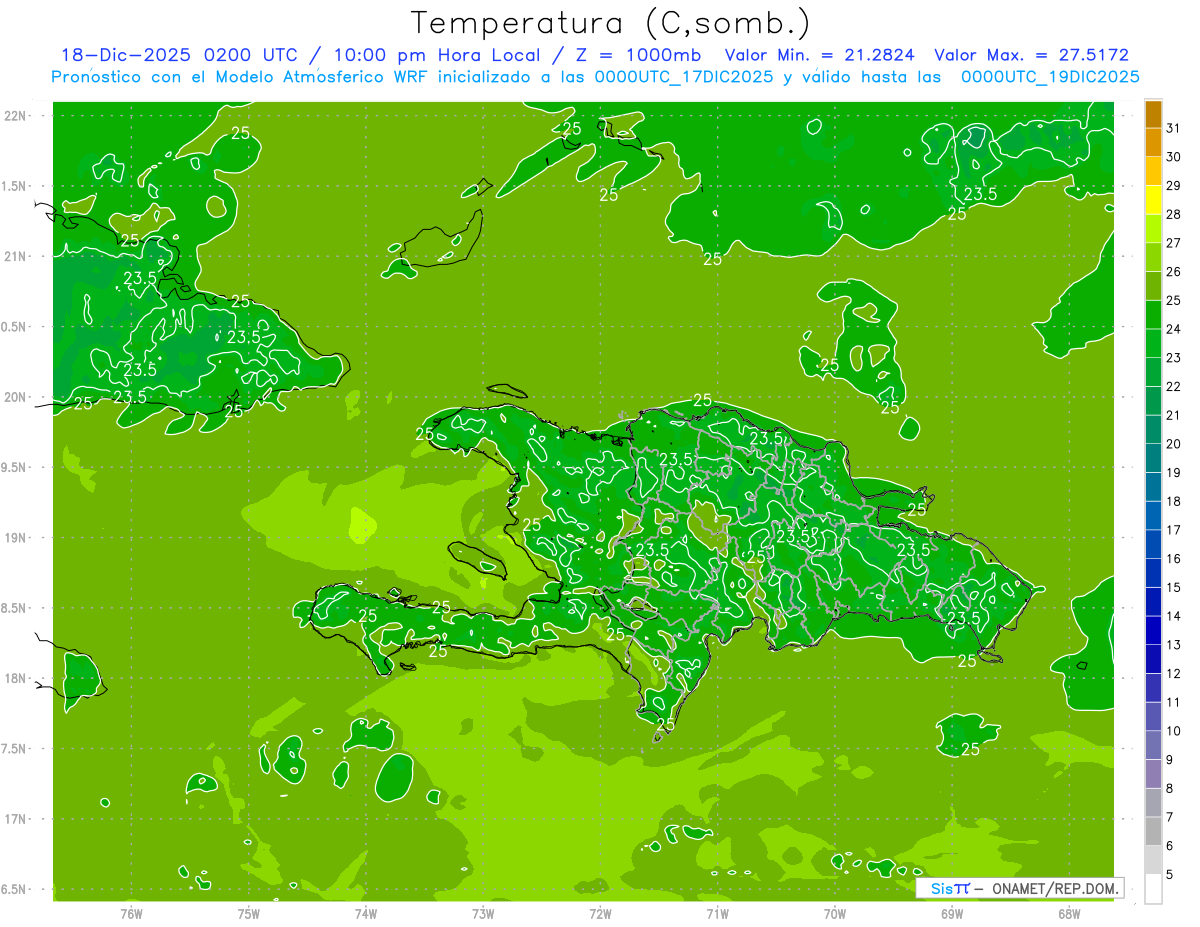Click the '20N' latitude axis label
The width and height of the screenshot is (1200, 927).
coord(15,397)
